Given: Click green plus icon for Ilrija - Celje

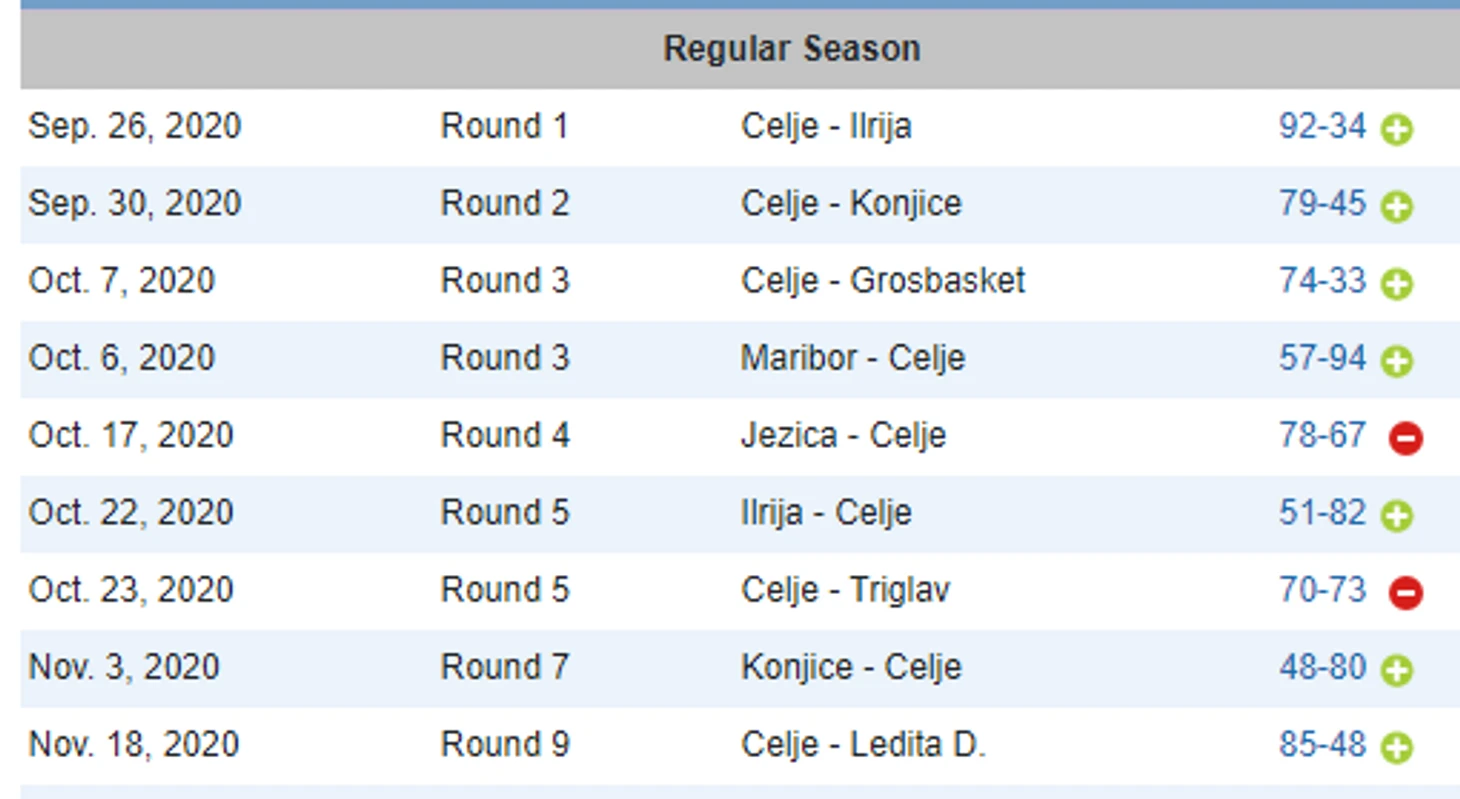Looking at the screenshot, I should click(x=1396, y=515).
